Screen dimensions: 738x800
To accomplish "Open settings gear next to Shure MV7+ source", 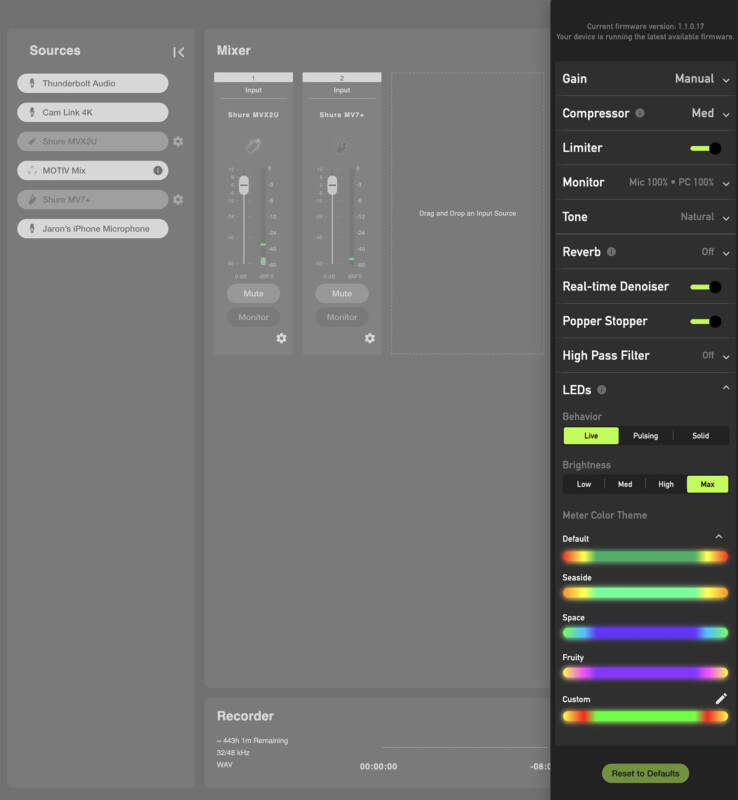I will point(178,199).
